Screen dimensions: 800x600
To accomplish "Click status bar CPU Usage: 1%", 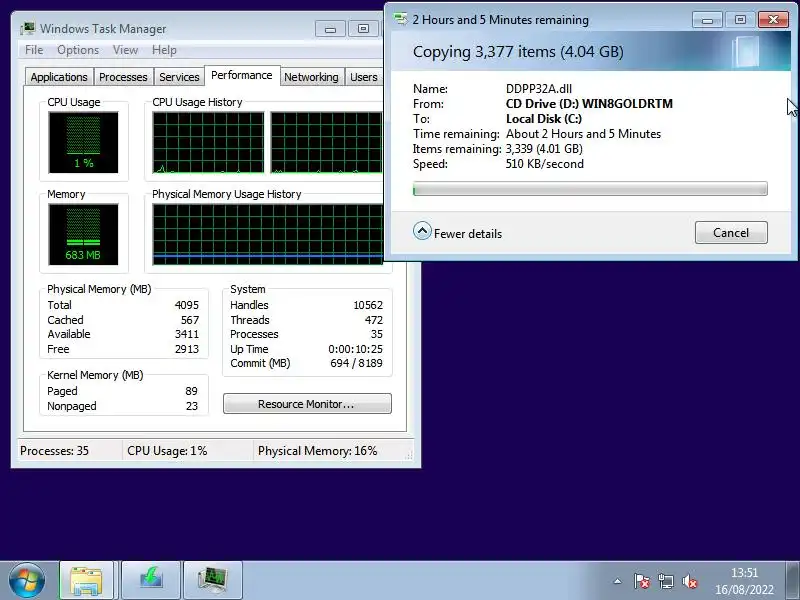I will tap(167, 451).
